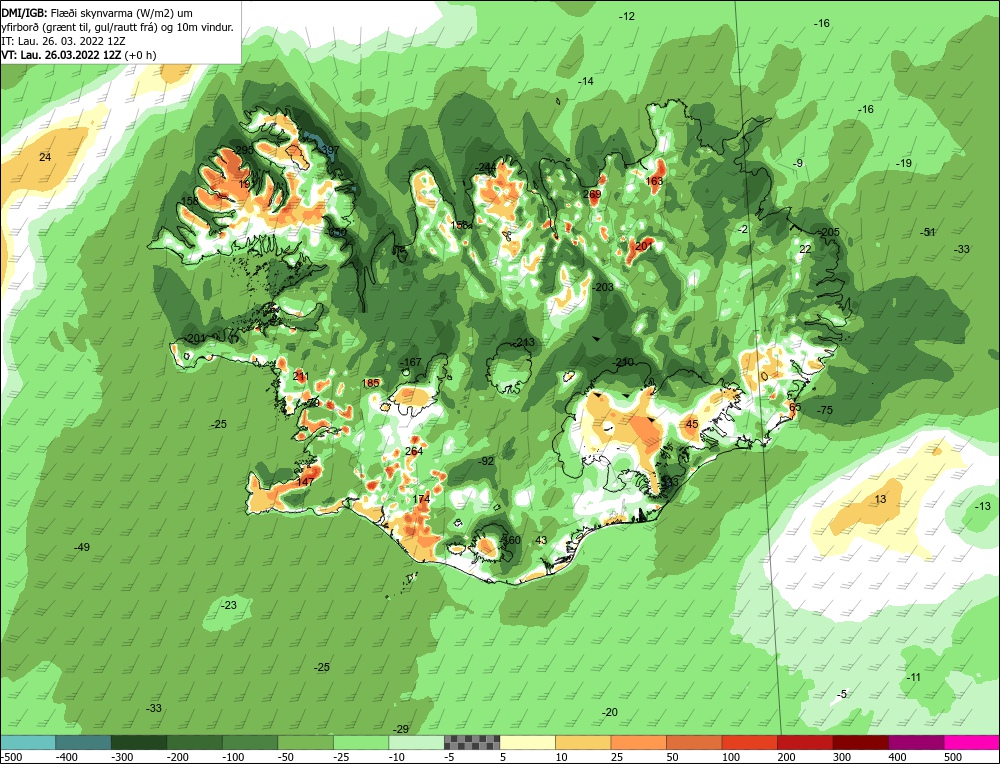Screen dimensions: 1000x764
Task: Click the map value "-9"
Action: click(x=798, y=163)
